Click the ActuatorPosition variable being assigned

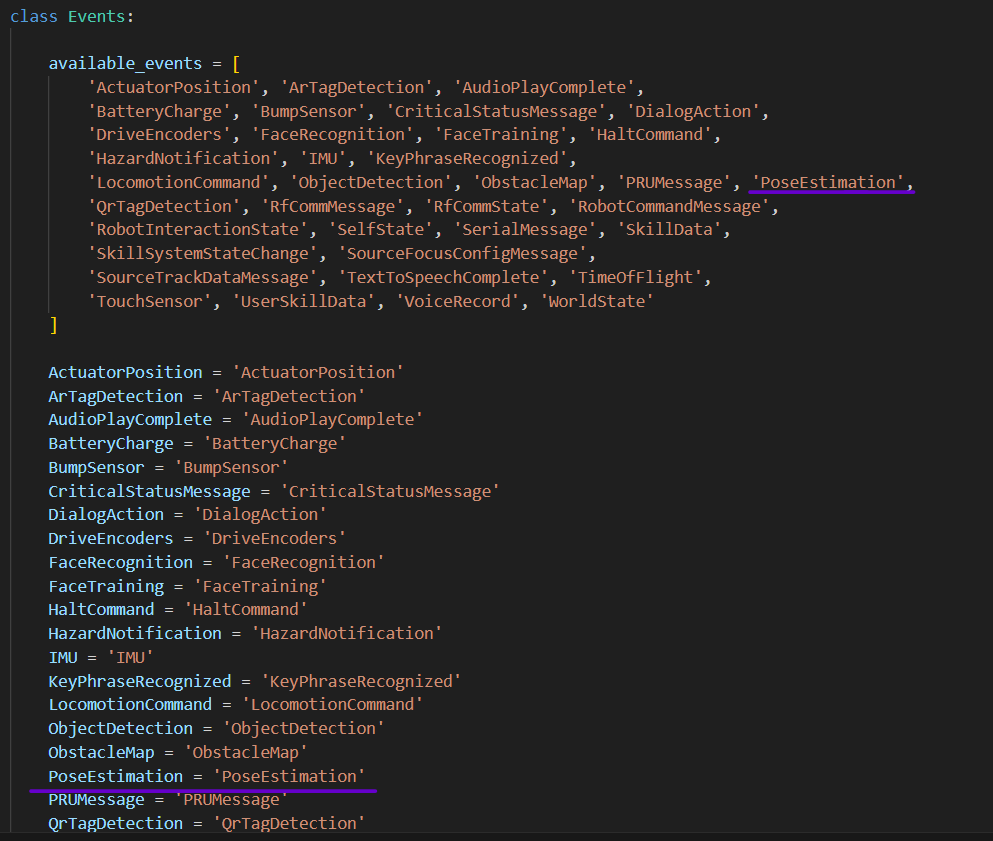click(x=125, y=372)
